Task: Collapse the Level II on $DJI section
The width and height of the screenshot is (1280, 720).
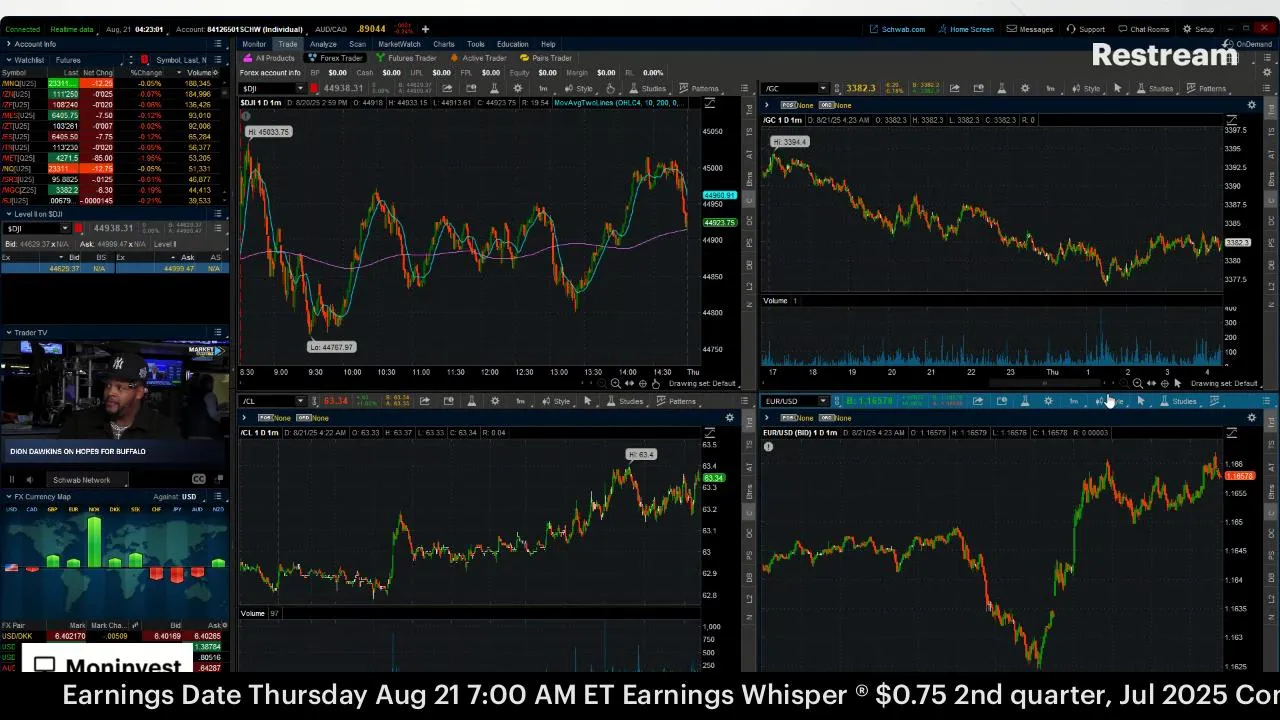Action: pos(8,214)
